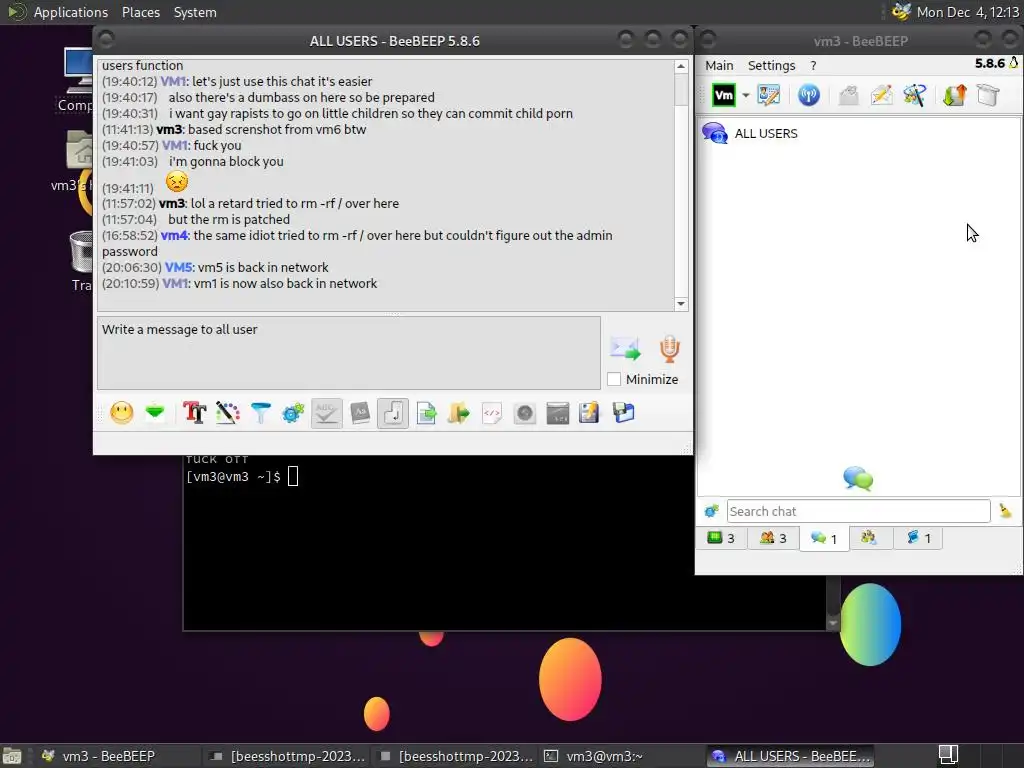Screen dimensions: 1024x768
Task: Open the ? help menu
Action: [813, 65]
